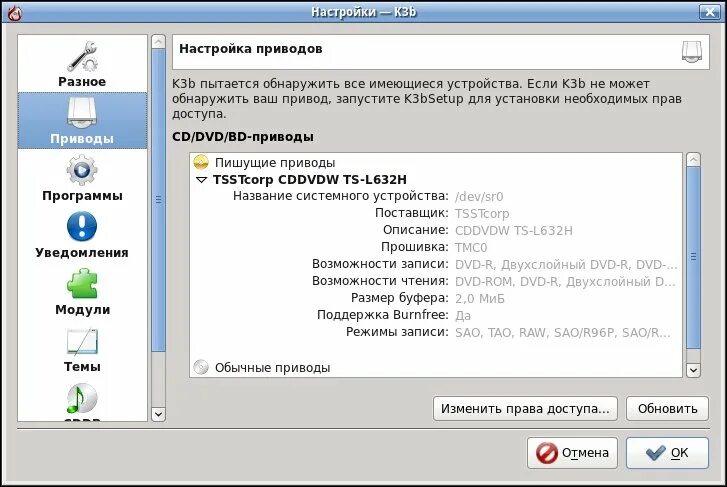727x487 pixels.
Task: Click the device list scrollbar down arrow
Action: point(693,370)
